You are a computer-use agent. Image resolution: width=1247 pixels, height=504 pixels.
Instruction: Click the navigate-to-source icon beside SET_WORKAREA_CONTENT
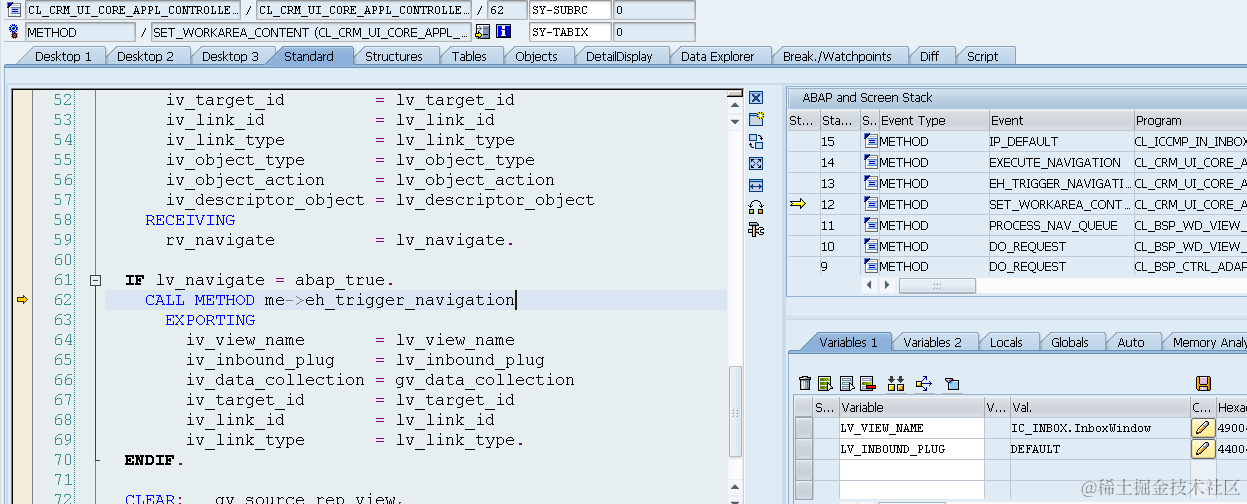[483, 32]
